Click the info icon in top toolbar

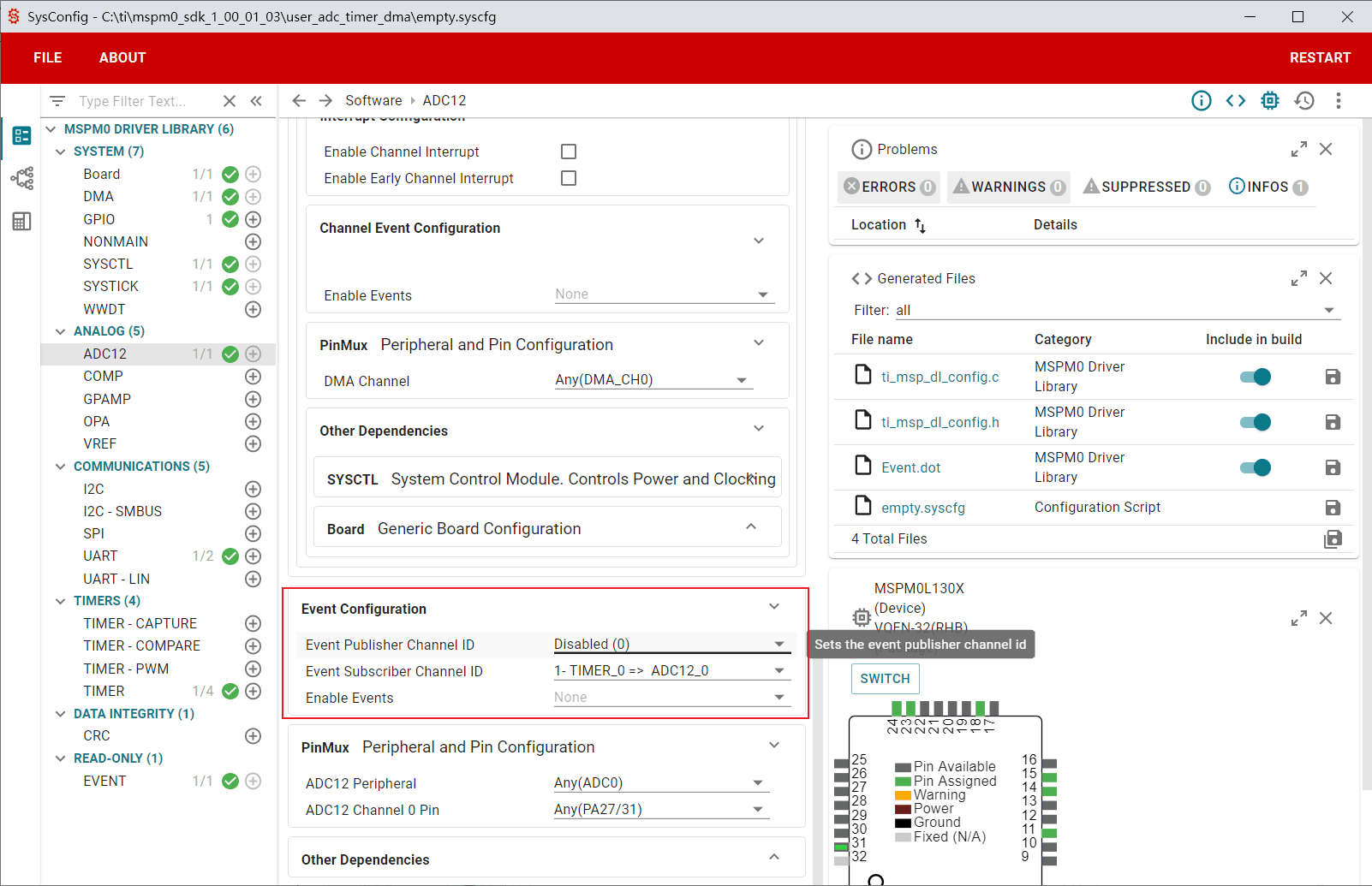pyautogui.click(x=1202, y=101)
